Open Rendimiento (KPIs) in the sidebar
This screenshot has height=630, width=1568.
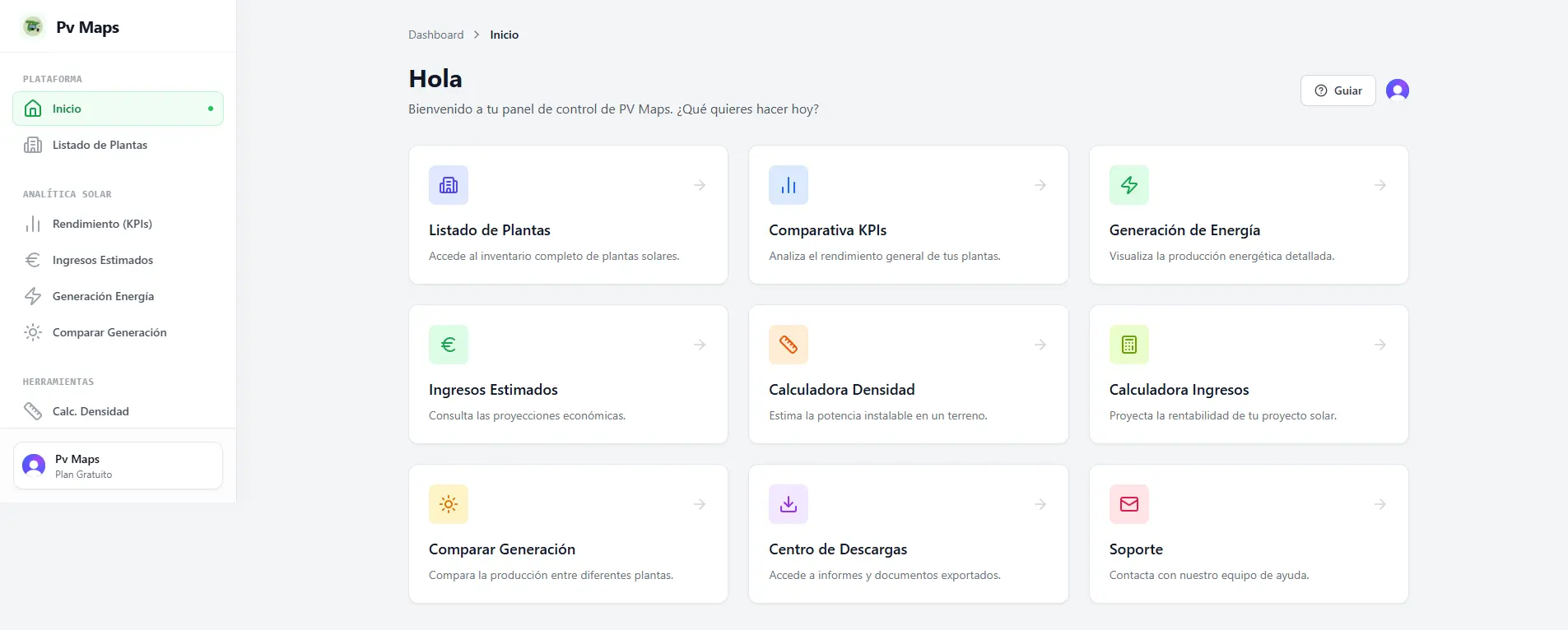pos(118,224)
